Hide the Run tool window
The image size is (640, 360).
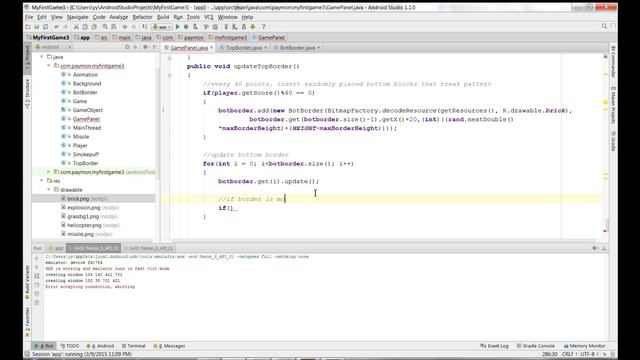tap(604, 248)
